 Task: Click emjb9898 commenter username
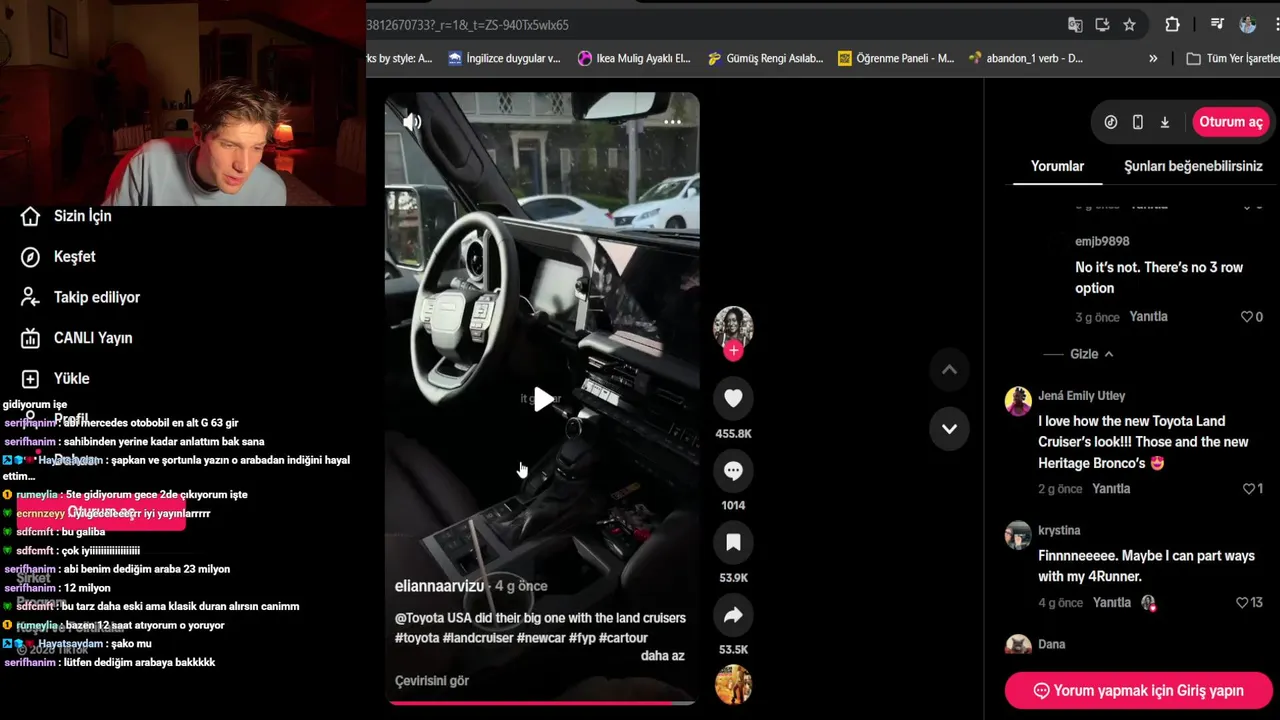click(x=1102, y=242)
